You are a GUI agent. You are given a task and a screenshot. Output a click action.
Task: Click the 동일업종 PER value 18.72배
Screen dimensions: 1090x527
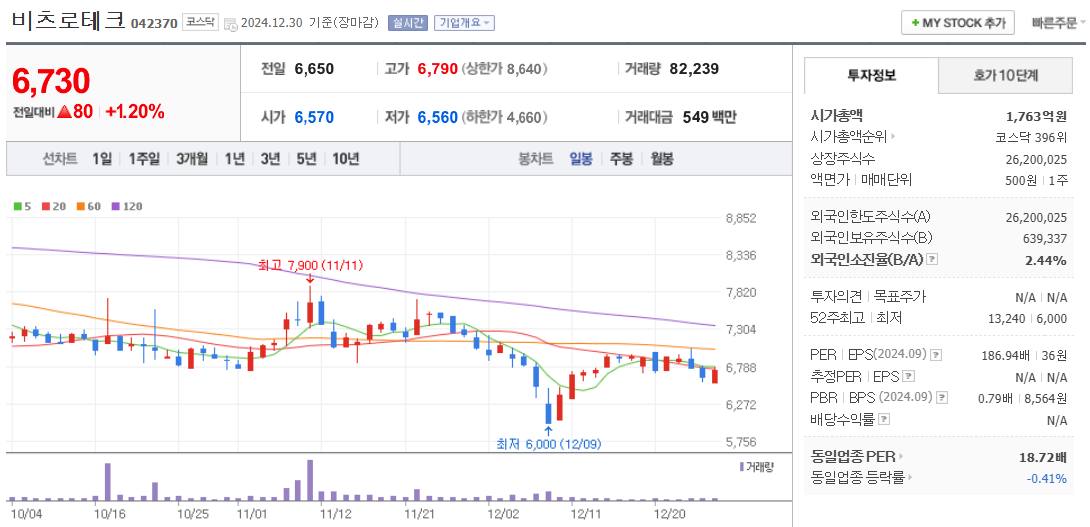1043,457
